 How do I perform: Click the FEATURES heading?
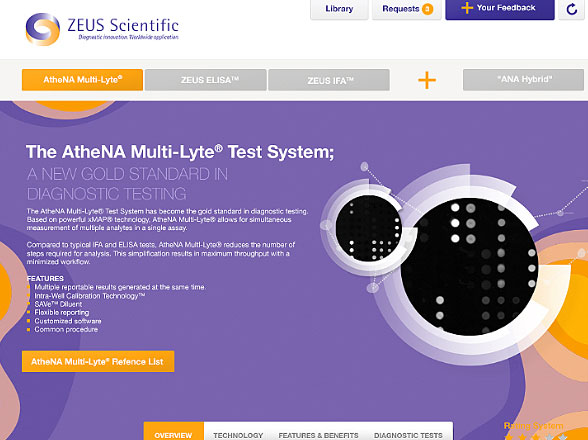[45, 278]
